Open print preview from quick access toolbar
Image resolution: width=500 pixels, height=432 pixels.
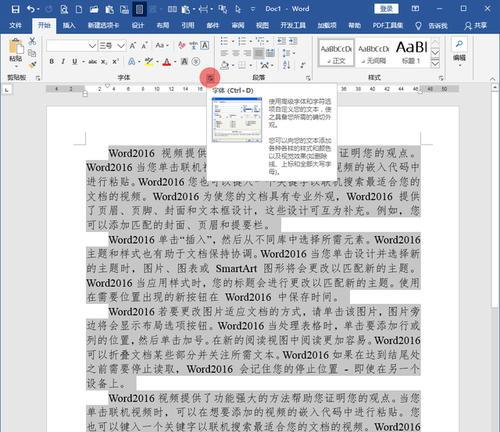[64, 9]
